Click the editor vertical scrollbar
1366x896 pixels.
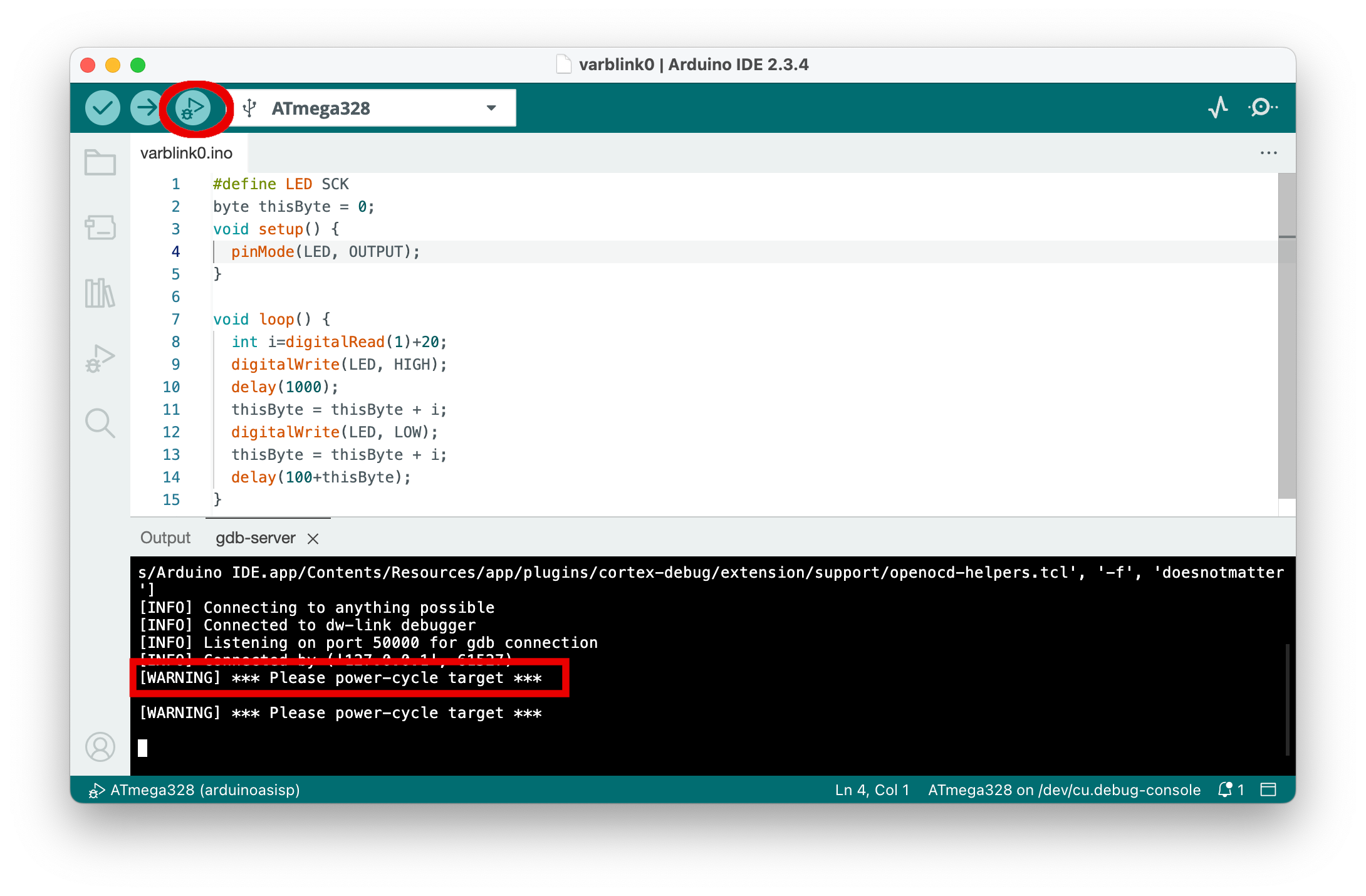point(1286,338)
